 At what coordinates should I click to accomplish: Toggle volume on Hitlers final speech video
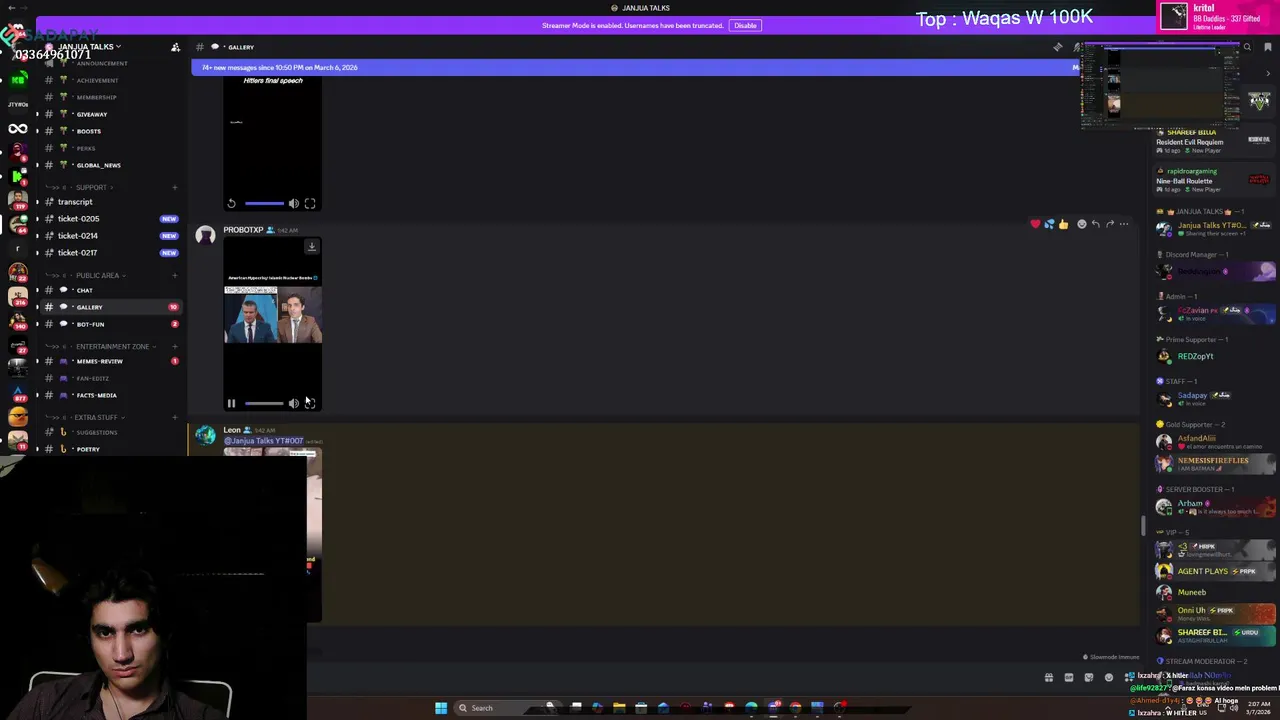294,204
